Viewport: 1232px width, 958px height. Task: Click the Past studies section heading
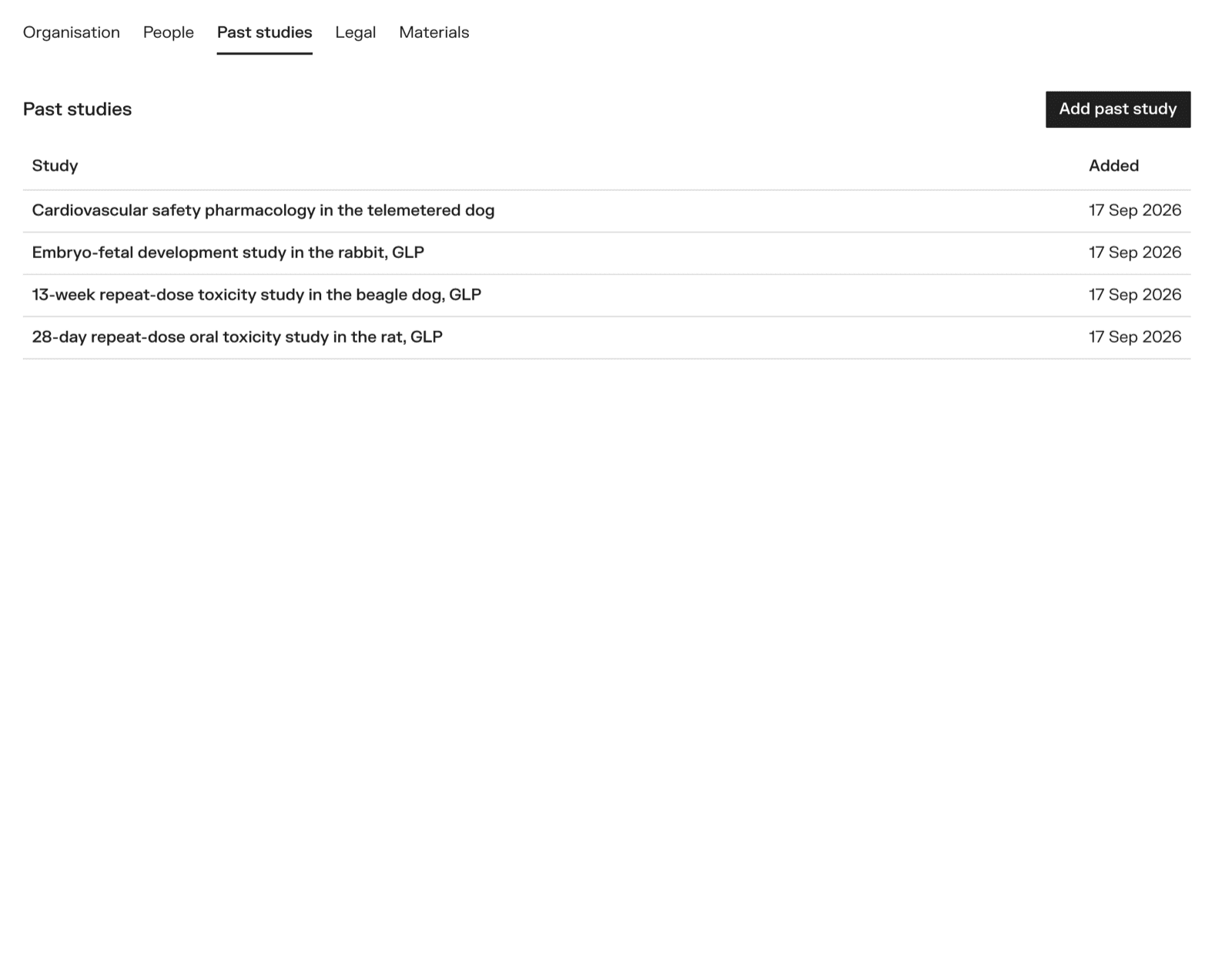pos(77,109)
